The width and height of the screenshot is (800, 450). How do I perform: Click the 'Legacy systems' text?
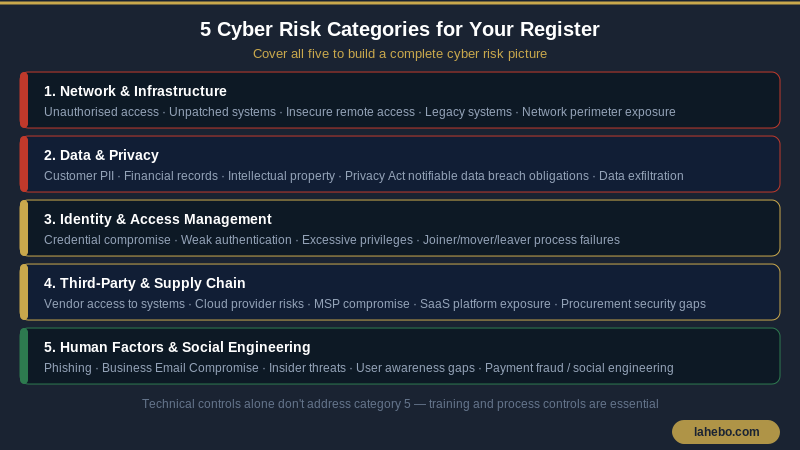(468, 112)
